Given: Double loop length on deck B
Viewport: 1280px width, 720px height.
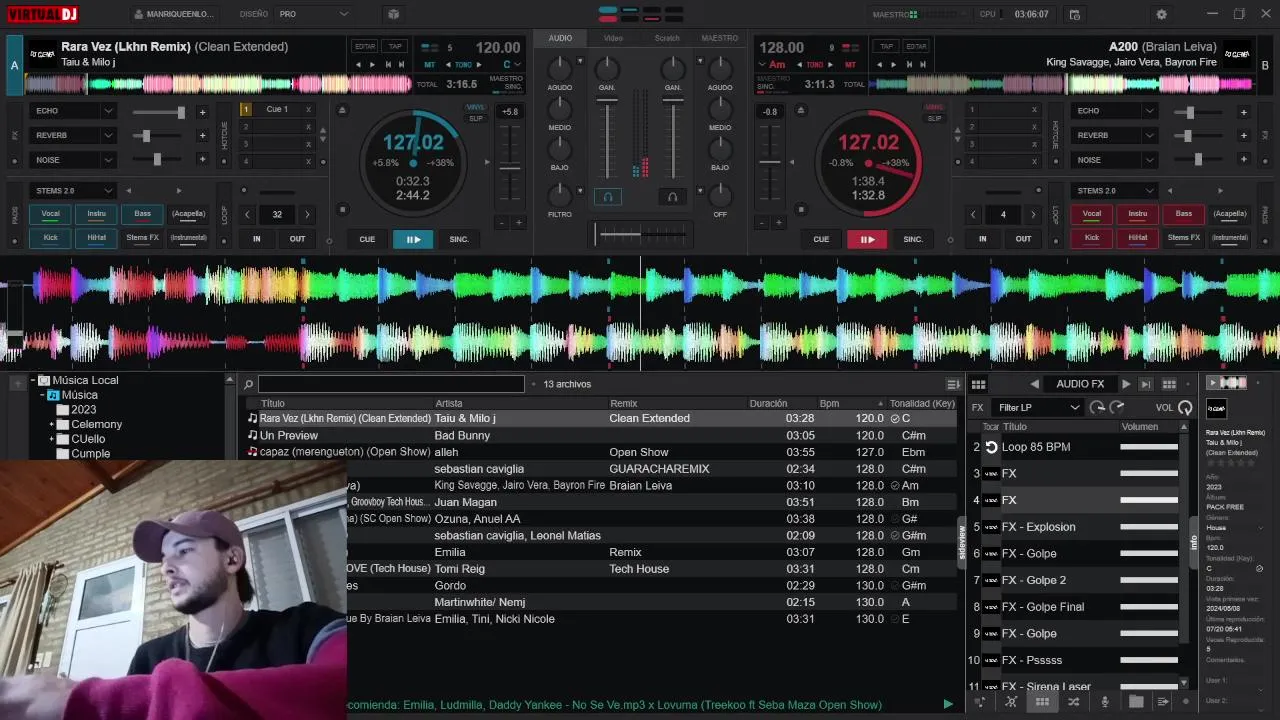Looking at the screenshot, I should click(1032, 214).
